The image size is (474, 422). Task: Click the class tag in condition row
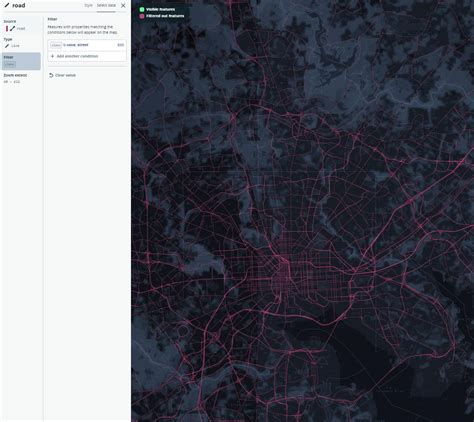click(56, 45)
